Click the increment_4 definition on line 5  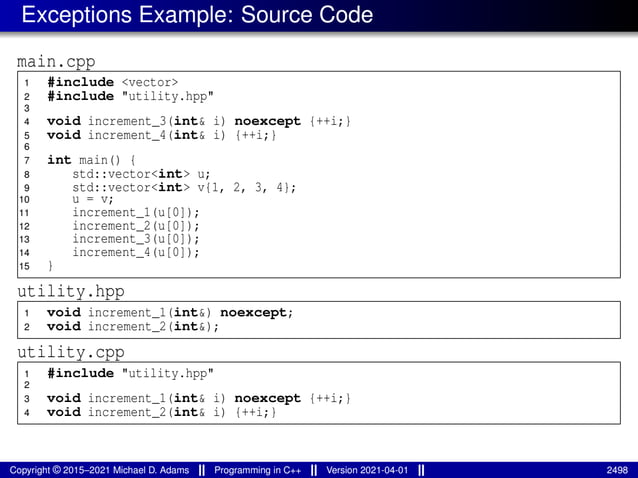(162, 135)
